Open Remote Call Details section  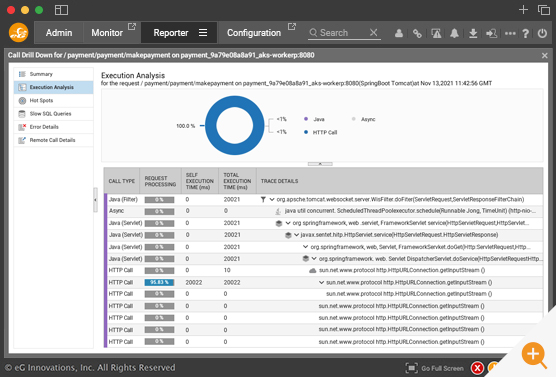pos(54,140)
